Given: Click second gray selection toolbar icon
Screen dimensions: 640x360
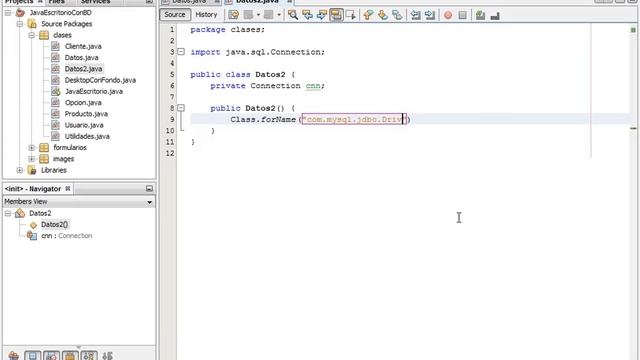Looking at the screenshot, I should [269, 15].
